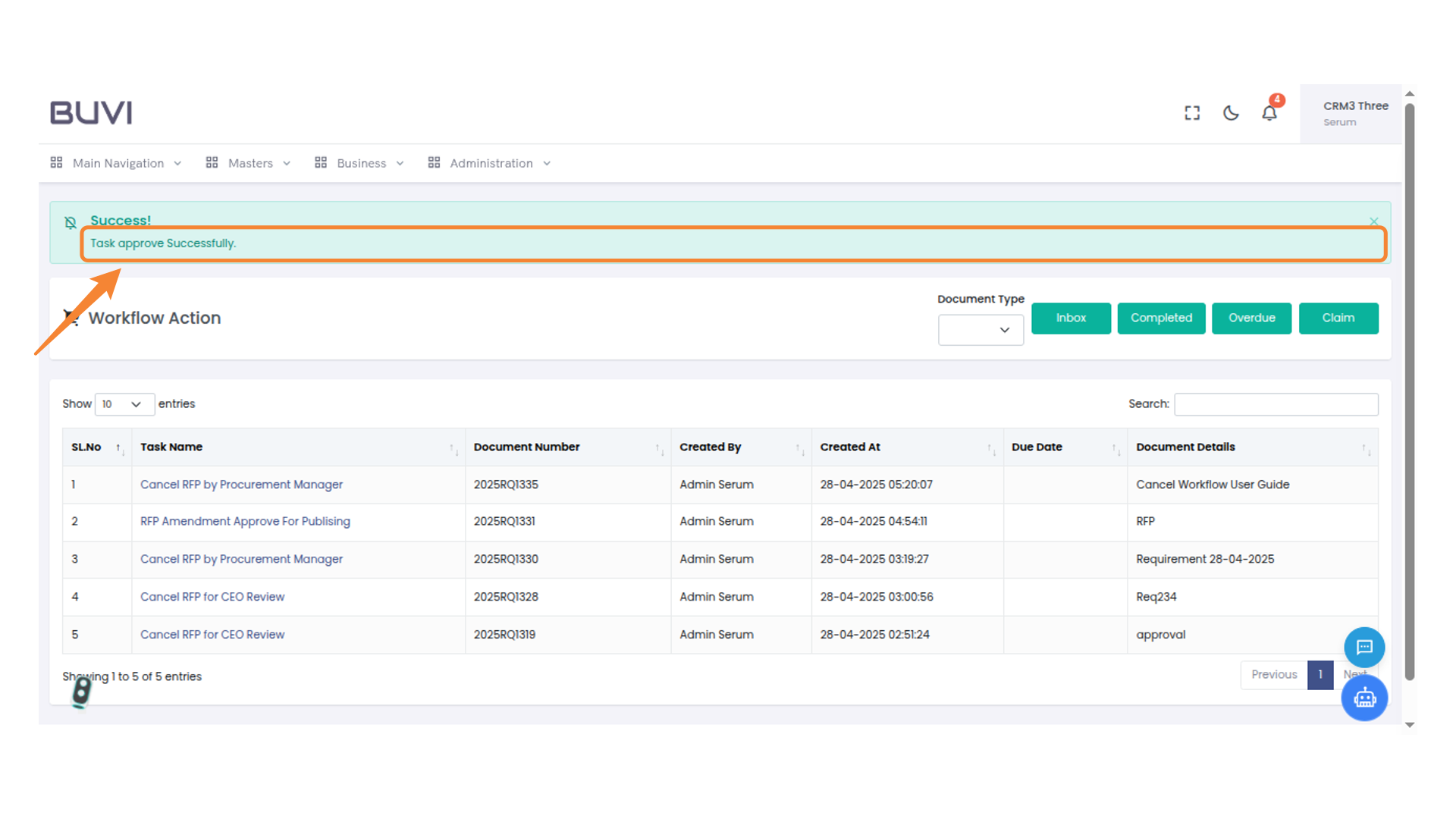The image size is (1456, 819).
Task: Expand Main Navigation menu
Action: click(117, 163)
